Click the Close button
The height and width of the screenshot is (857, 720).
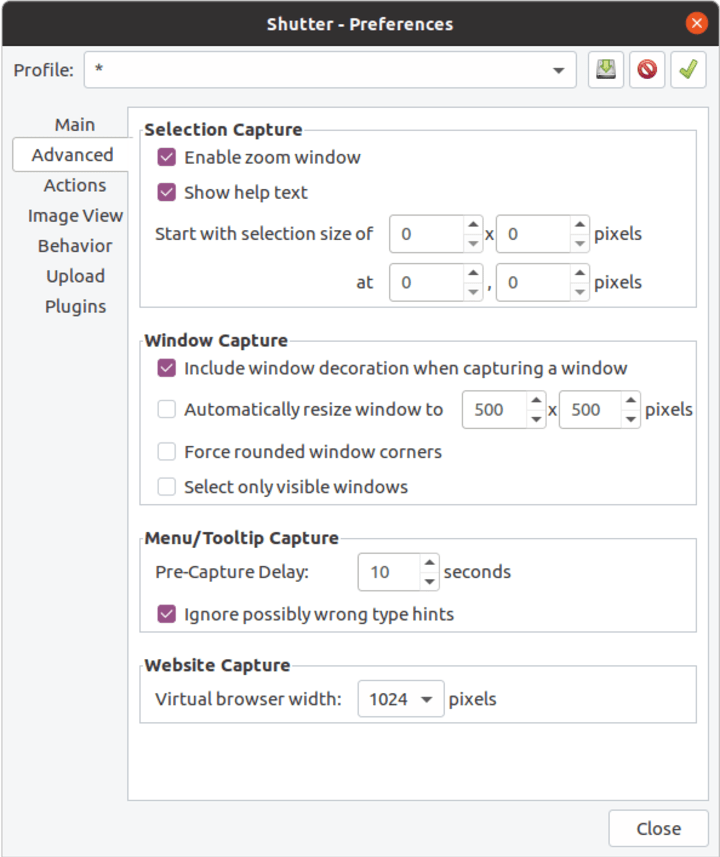pos(658,829)
